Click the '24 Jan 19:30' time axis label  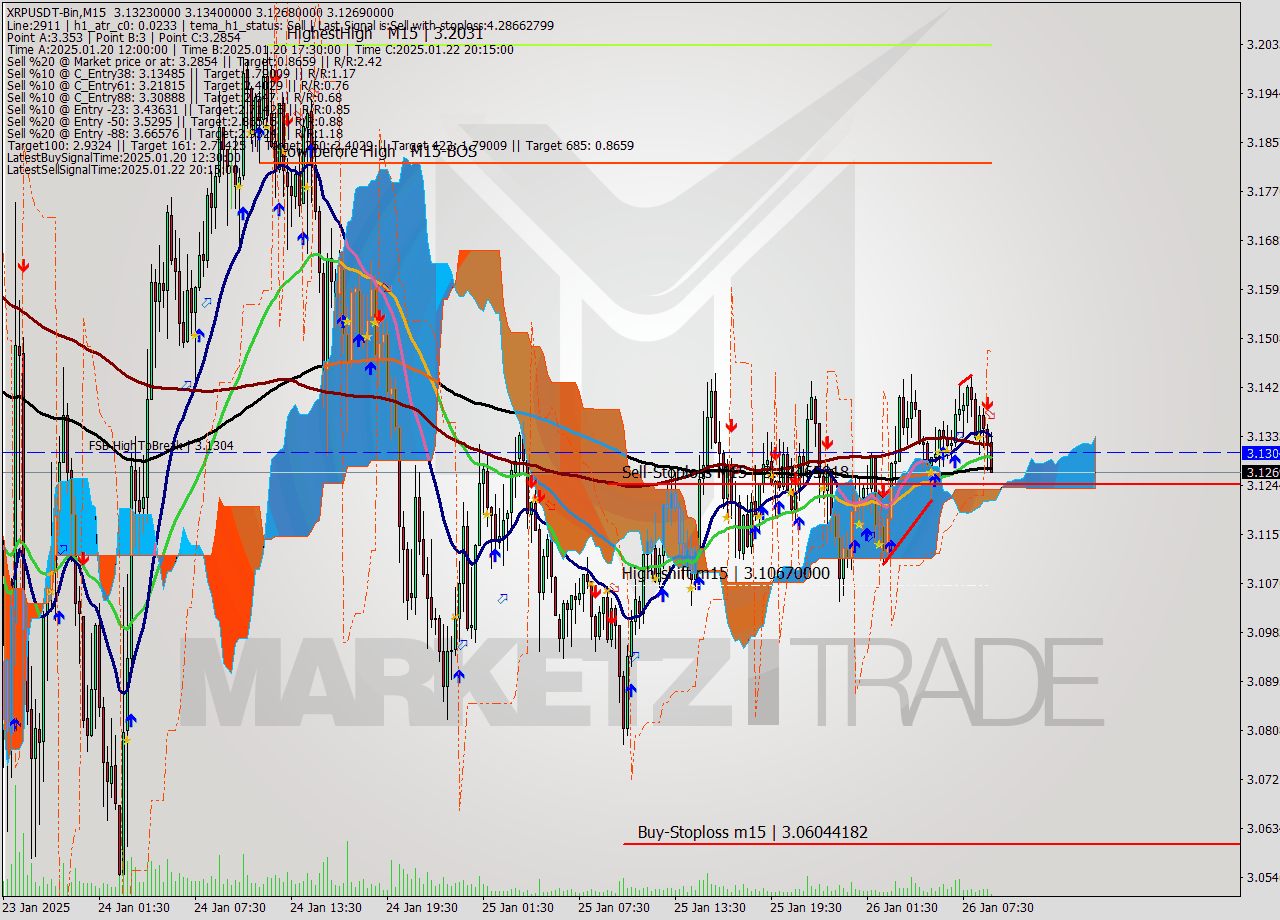(421, 908)
